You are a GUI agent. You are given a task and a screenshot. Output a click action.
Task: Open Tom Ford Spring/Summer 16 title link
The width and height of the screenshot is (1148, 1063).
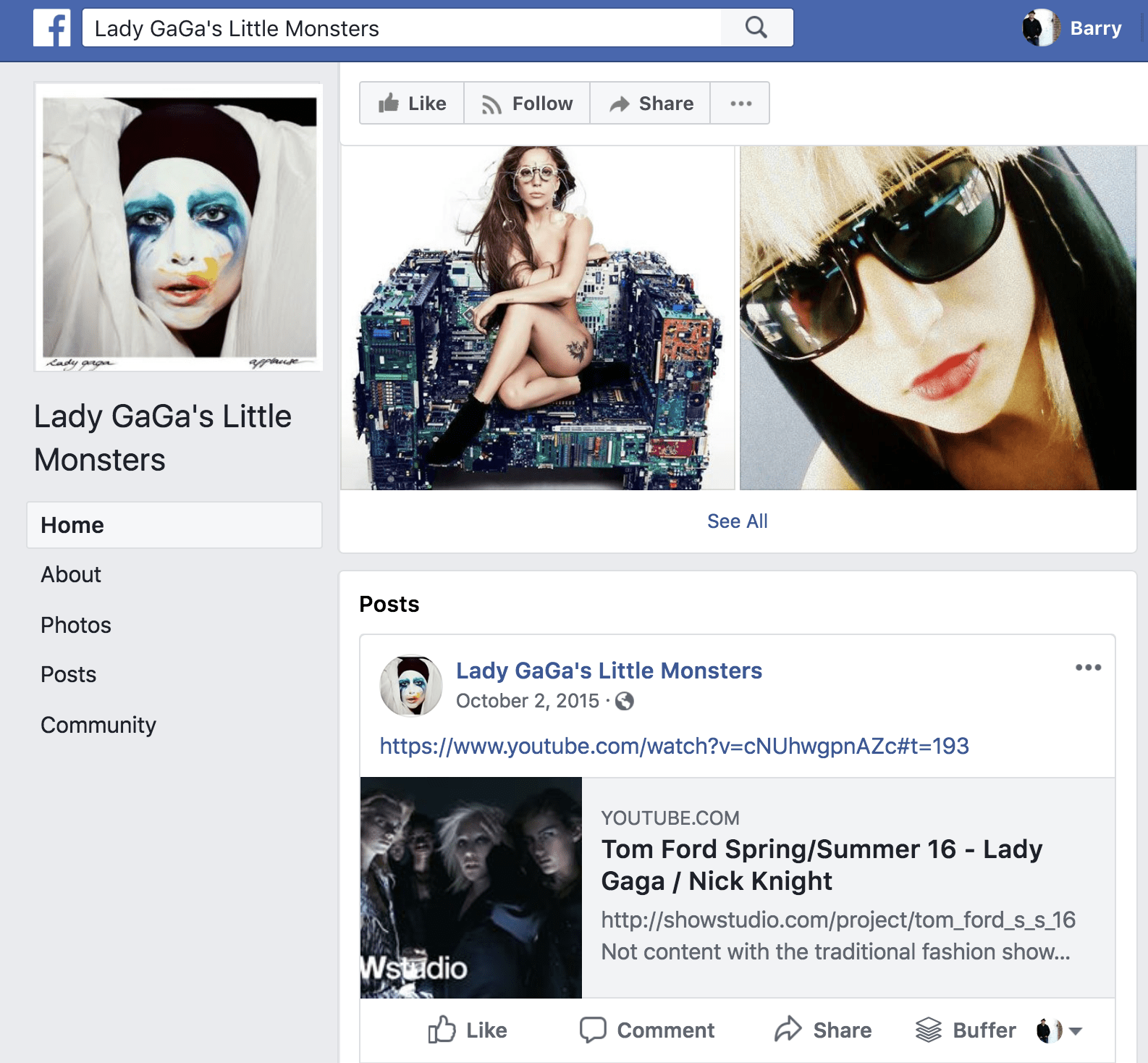pos(822,865)
